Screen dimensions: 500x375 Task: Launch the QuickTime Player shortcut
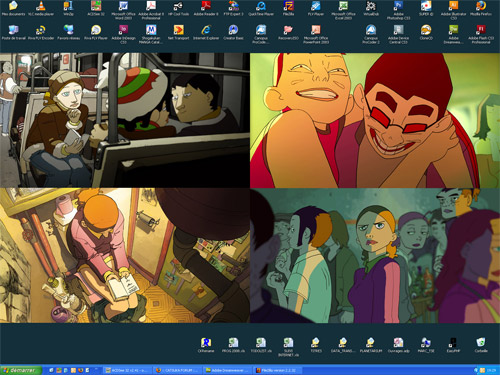[x=261, y=8]
